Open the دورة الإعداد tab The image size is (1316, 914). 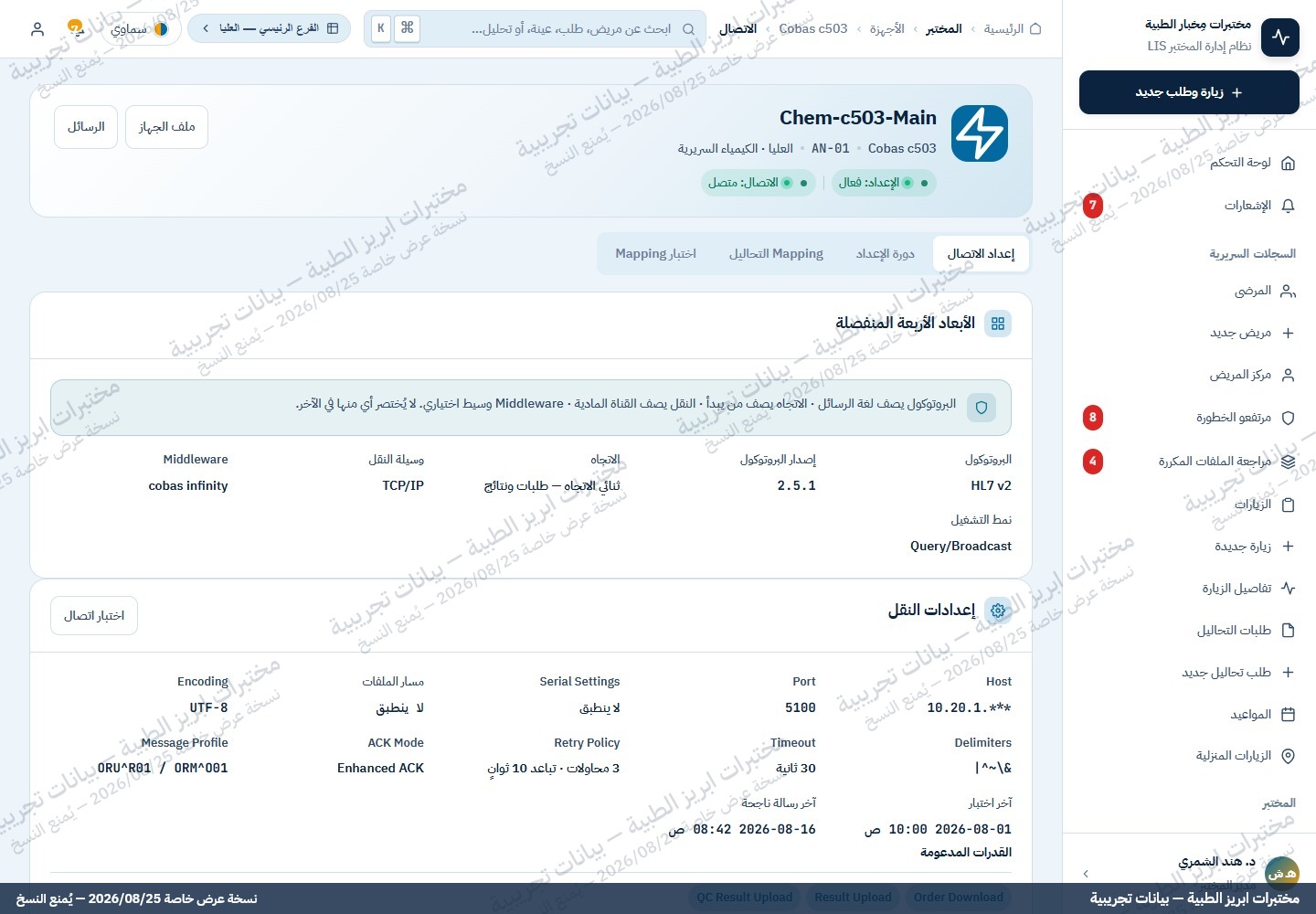point(886,254)
